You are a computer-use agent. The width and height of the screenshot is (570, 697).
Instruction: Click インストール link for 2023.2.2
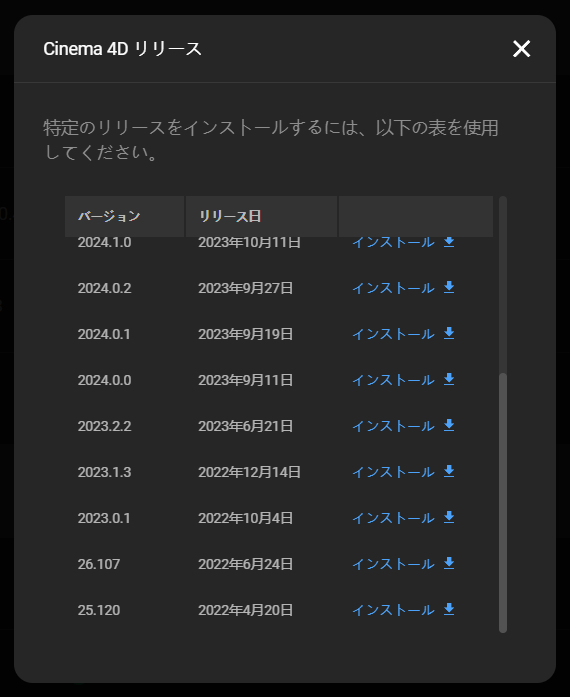[x=393, y=426]
